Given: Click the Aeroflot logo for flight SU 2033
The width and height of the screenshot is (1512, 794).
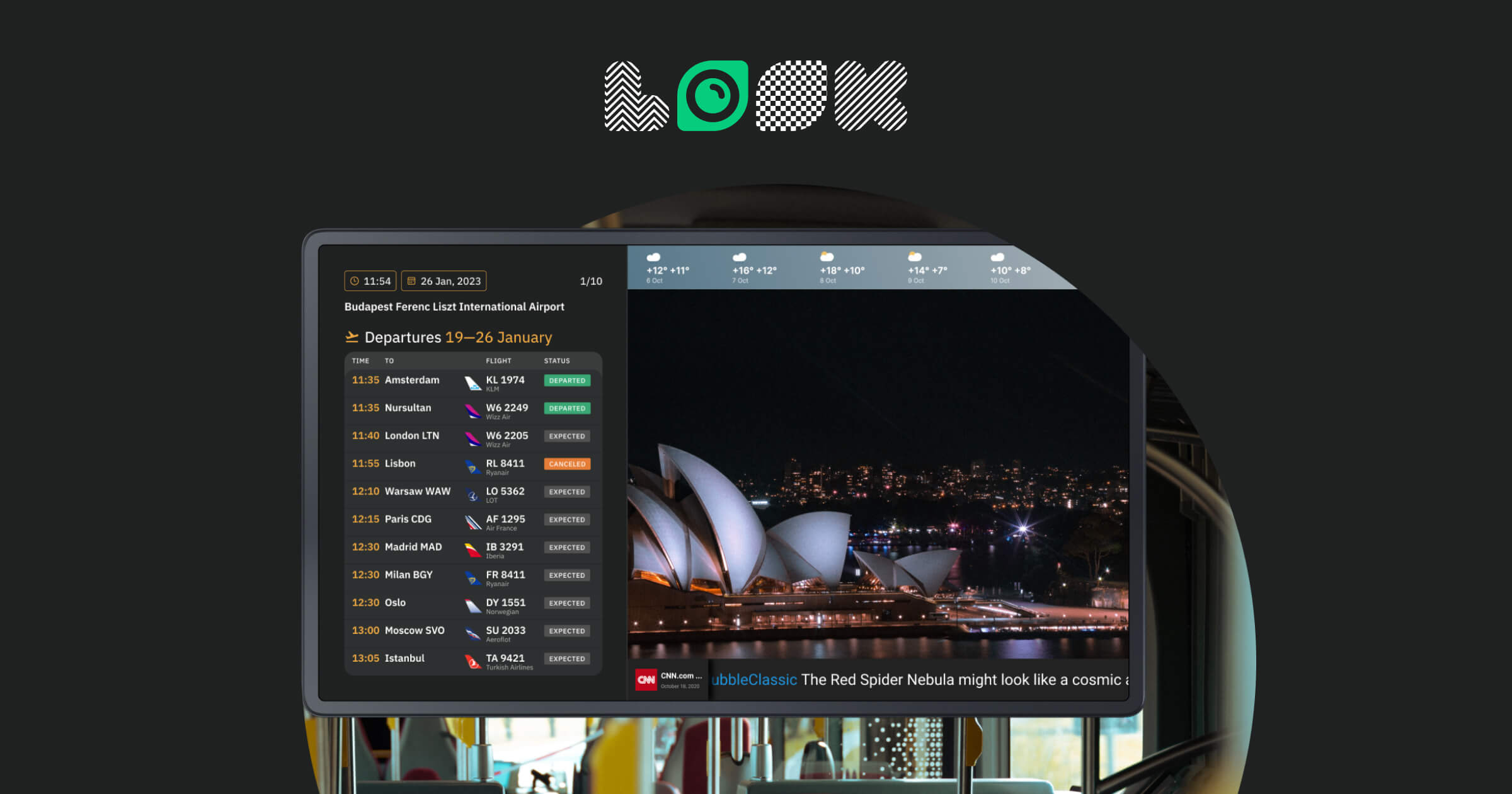Looking at the screenshot, I should coord(471,633).
